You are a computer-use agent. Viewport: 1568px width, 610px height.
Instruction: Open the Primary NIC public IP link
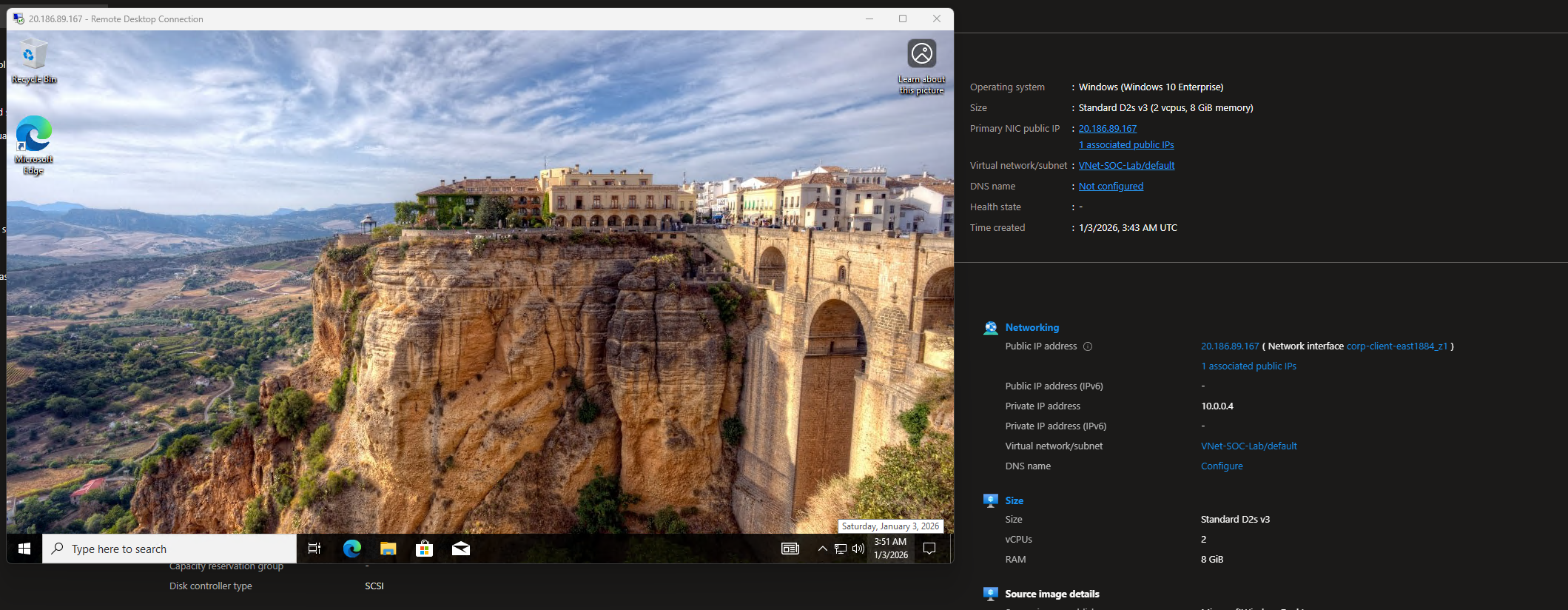(1107, 128)
